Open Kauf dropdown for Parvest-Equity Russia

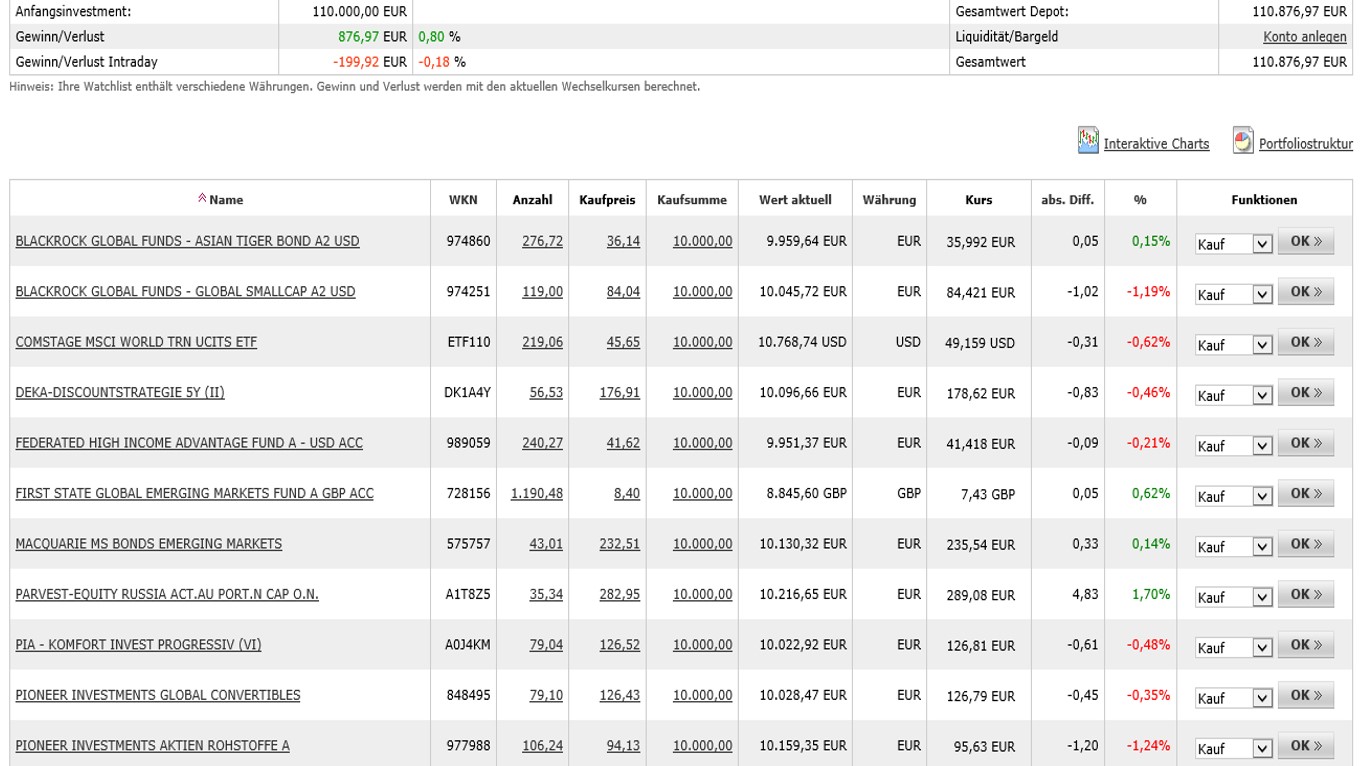coord(1262,596)
